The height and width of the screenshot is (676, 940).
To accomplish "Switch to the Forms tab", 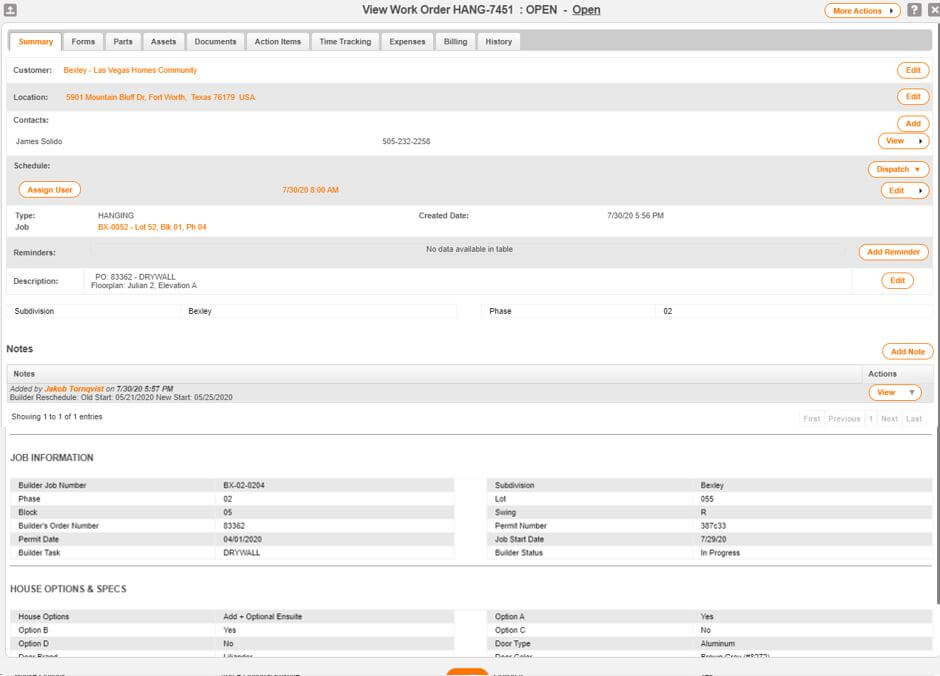I will tap(83, 41).
